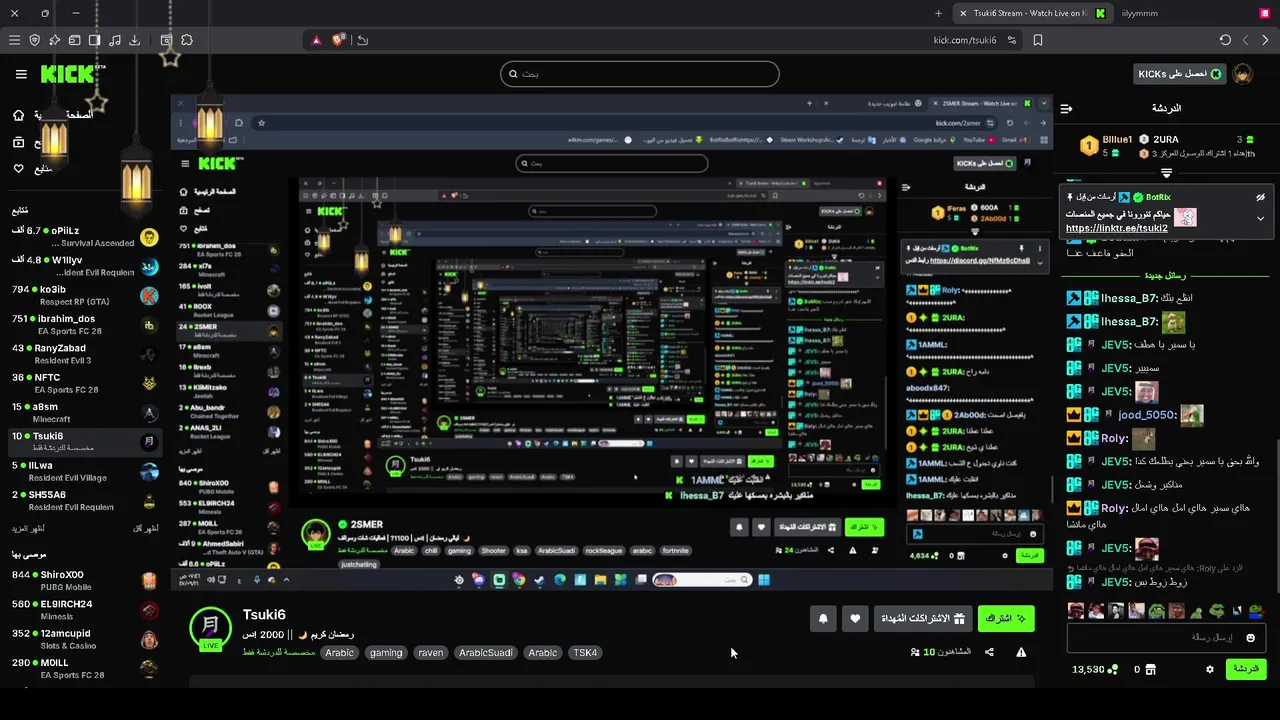Image resolution: width=1280 pixels, height=720 pixels.
Task: Select the gaming tag
Action: point(386,653)
